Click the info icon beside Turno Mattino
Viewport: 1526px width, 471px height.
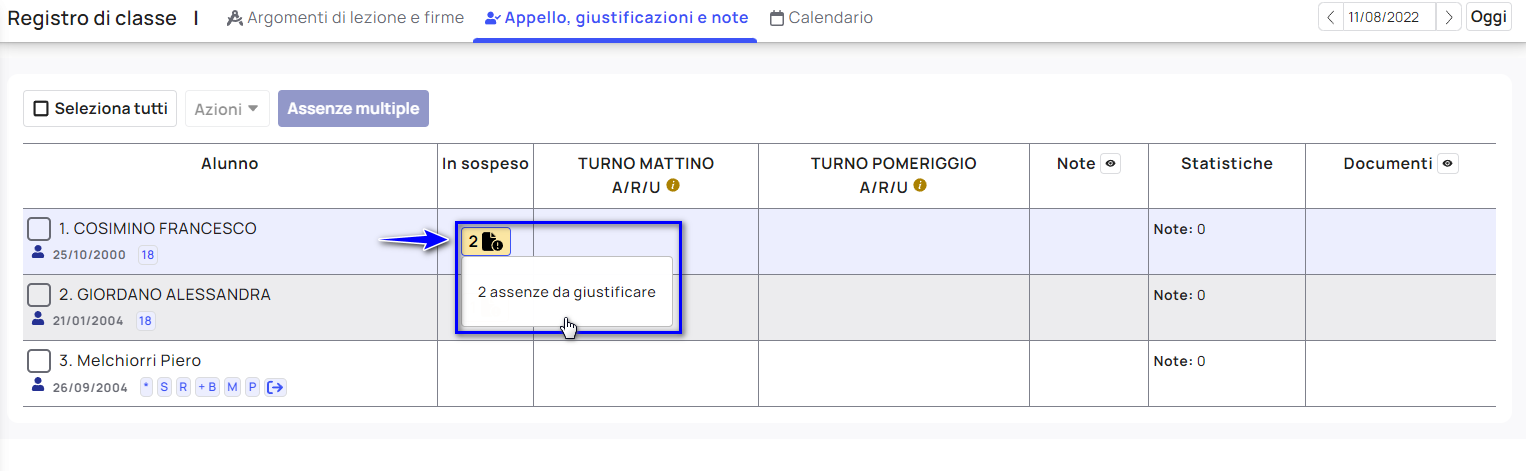tap(673, 186)
